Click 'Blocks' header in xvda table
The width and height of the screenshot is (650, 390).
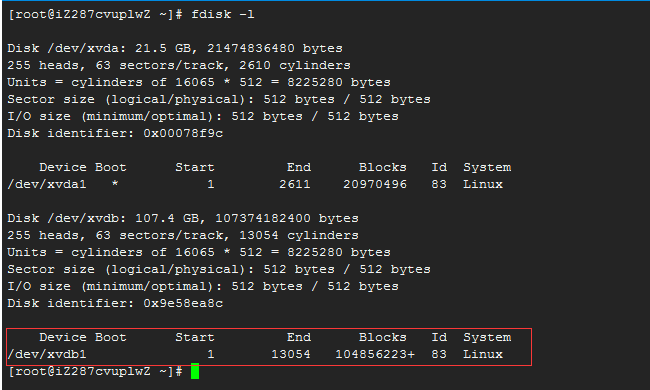click(383, 167)
